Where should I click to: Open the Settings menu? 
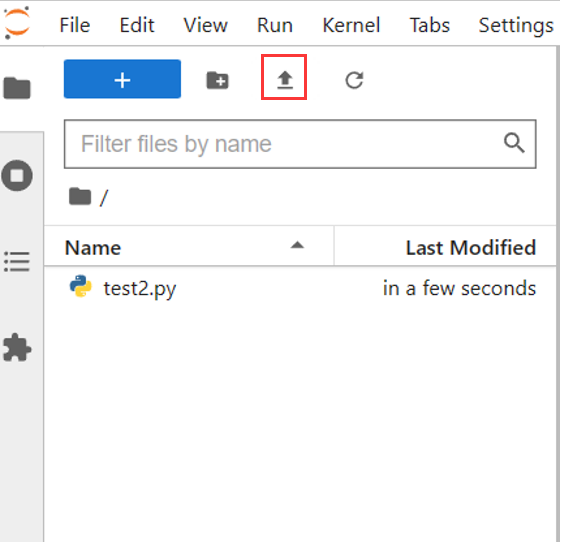click(516, 25)
